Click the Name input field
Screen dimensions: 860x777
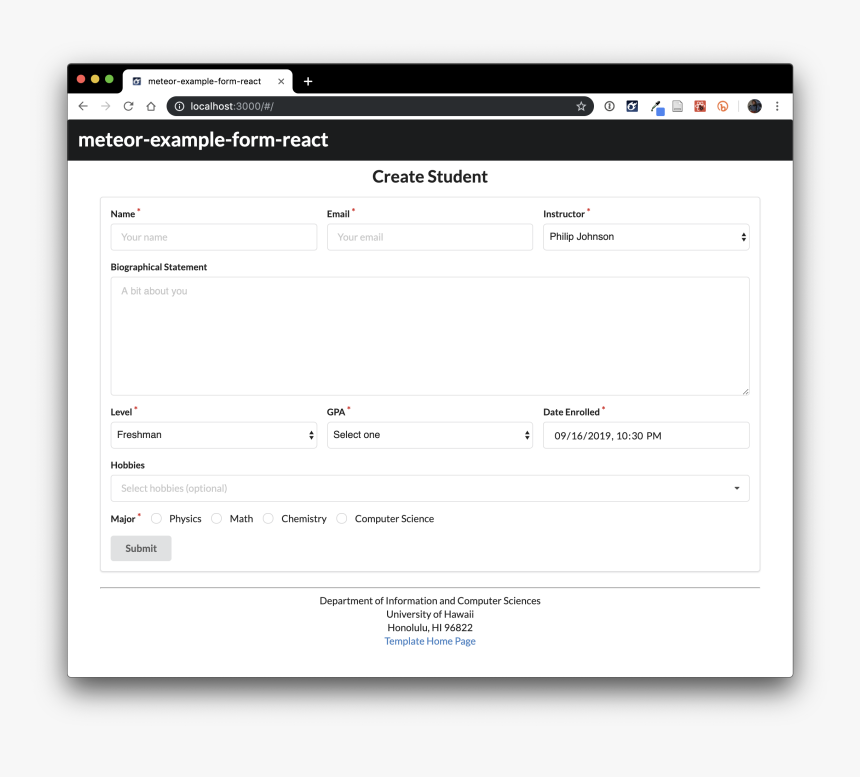tap(214, 237)
